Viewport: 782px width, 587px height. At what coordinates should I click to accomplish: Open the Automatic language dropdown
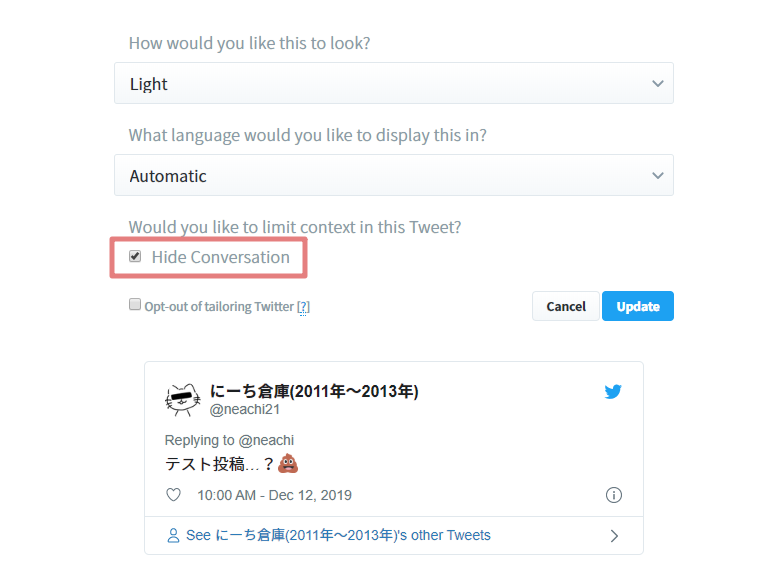394,175
